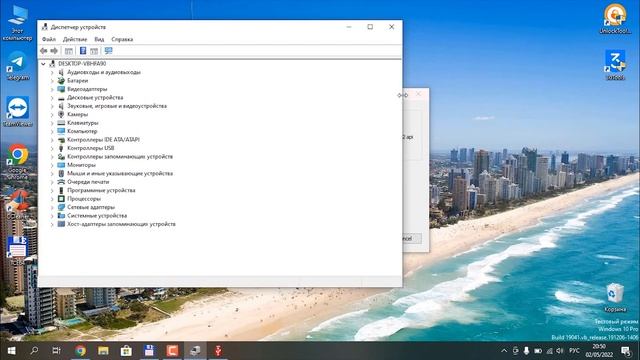
Task: Open the notification center icon
Action: pyautogui.click(x=626, y=351)
